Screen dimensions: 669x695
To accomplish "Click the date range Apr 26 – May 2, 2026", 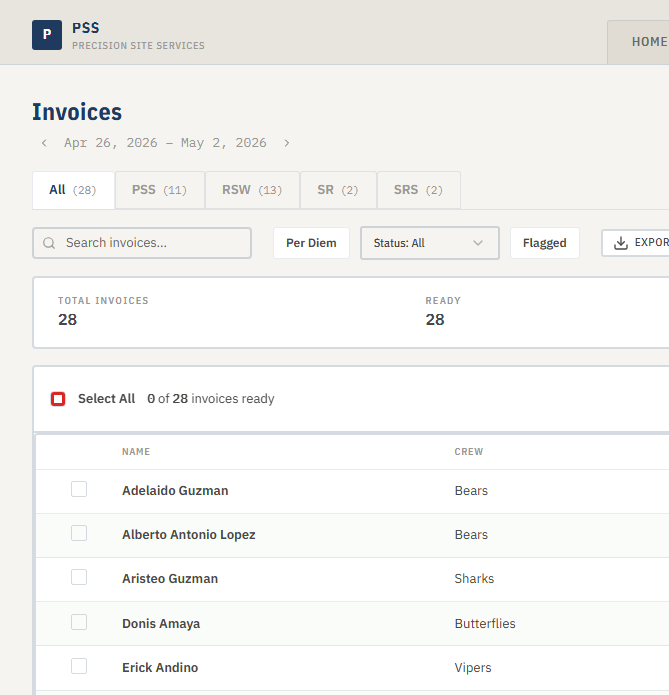I will (x=165, y=143).
